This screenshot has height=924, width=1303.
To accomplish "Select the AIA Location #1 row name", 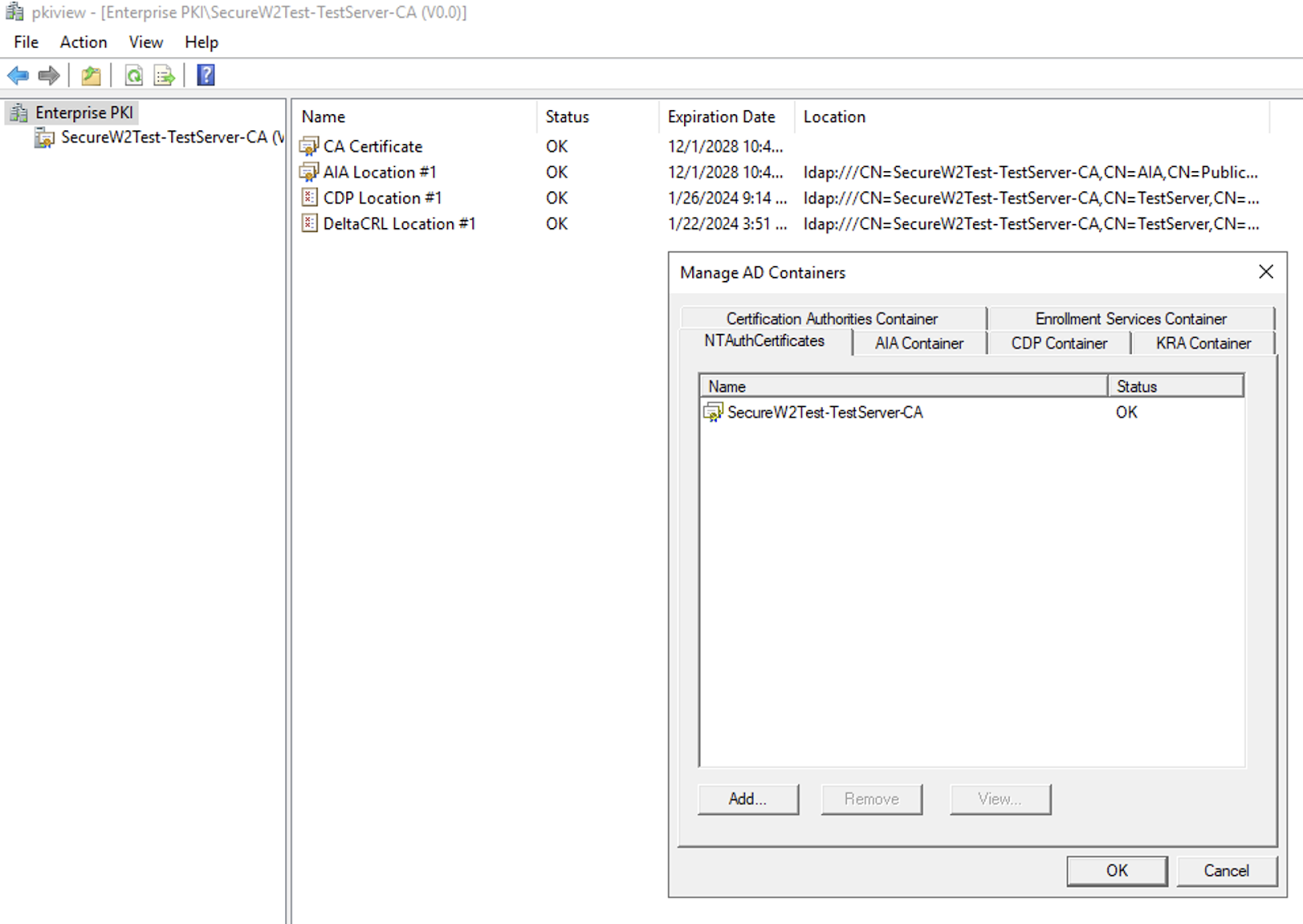I will coord(380,173).
